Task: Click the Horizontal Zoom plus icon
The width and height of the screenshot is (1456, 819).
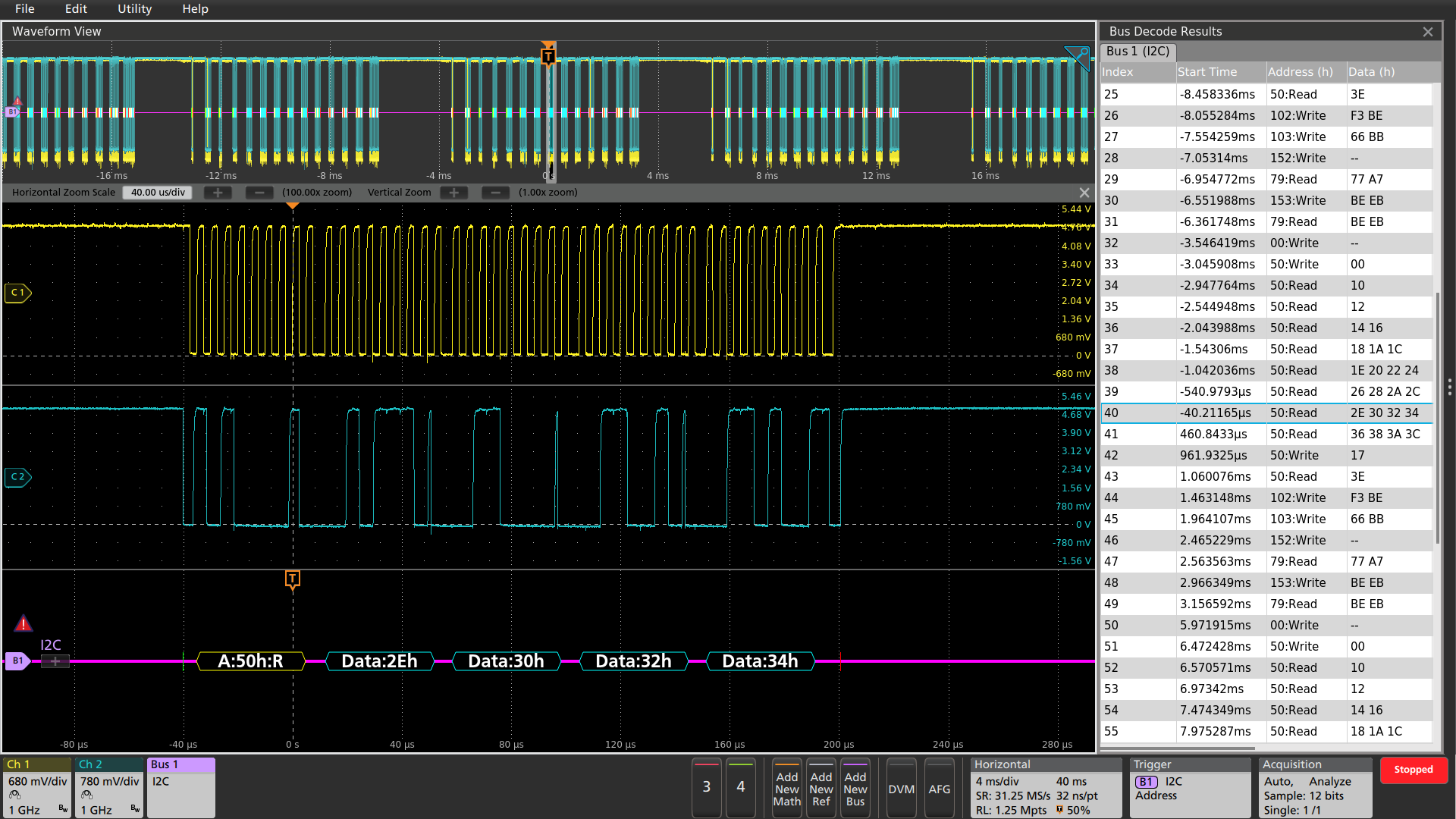Action: pyautogui.click(x=218, y=193)
